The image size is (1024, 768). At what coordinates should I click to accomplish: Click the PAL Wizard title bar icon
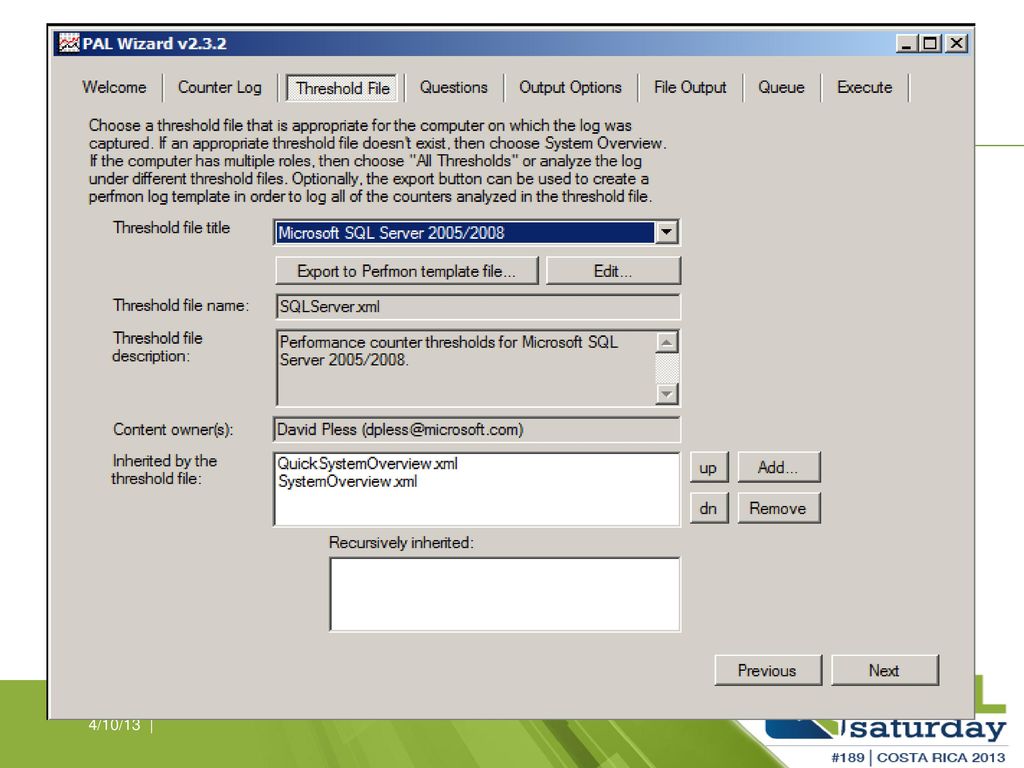(x=69, y=43)
